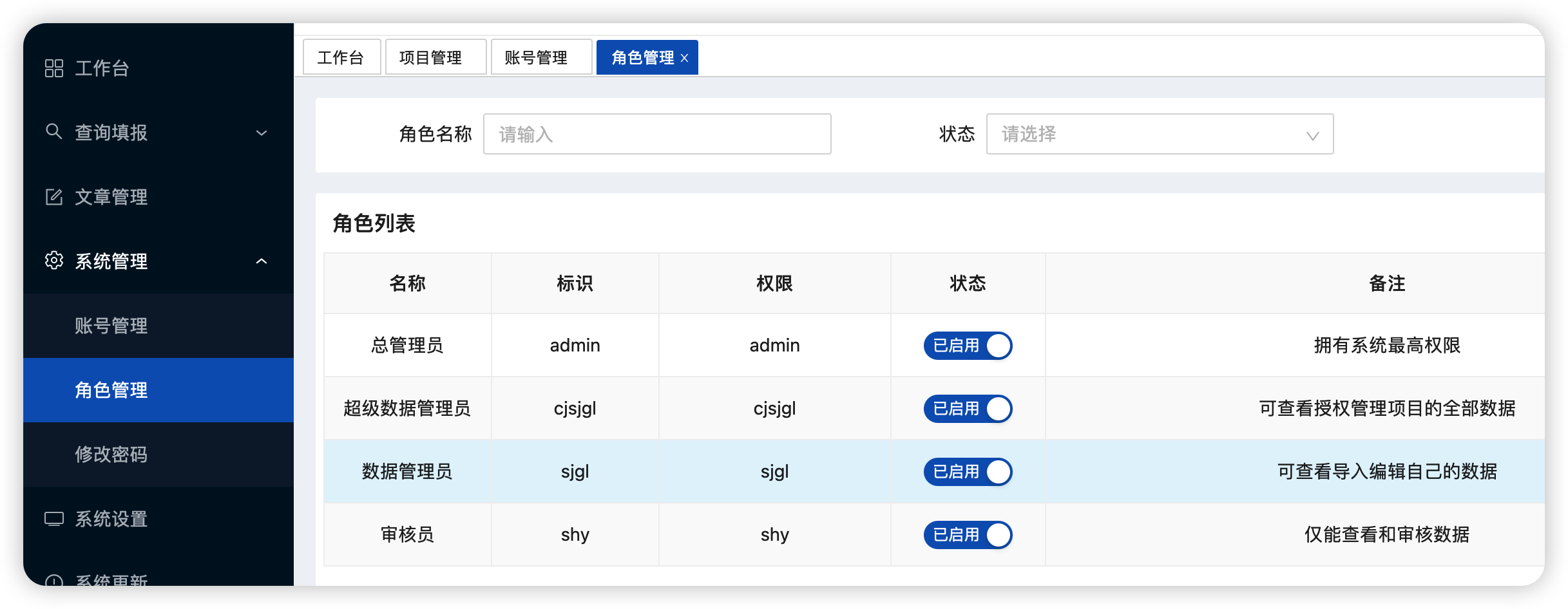The height and width of the screenshot is (609, 1568).
Task: Close the 角色管理 tab with its X
Action: [685, 58]
